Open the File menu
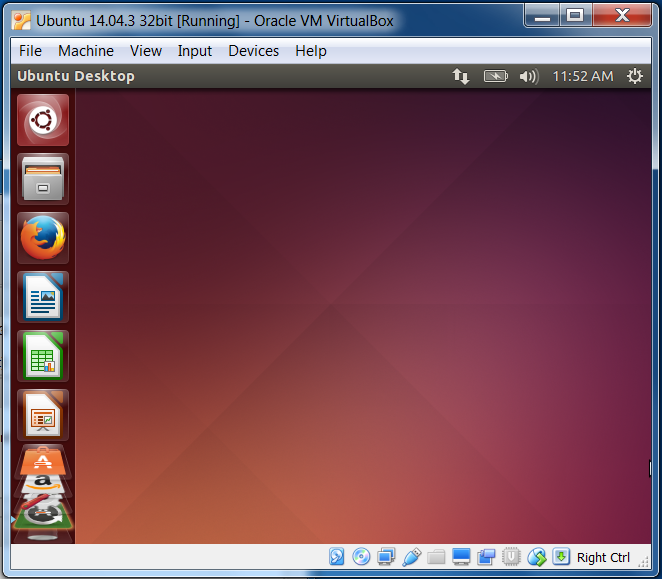The height and width of the screenshot is (579, 662). [x=30, y=51]
